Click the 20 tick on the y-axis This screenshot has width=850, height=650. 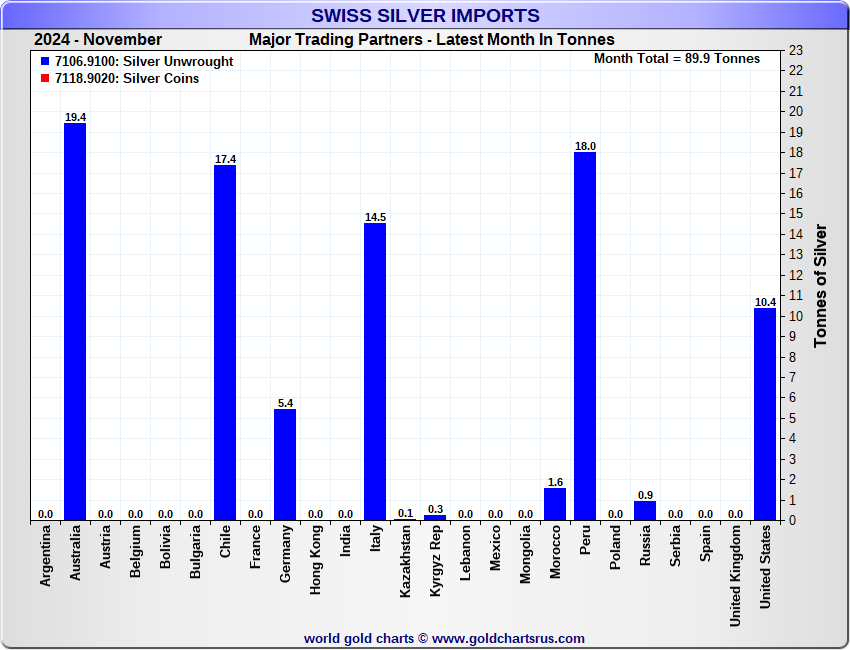coord(796,112)
